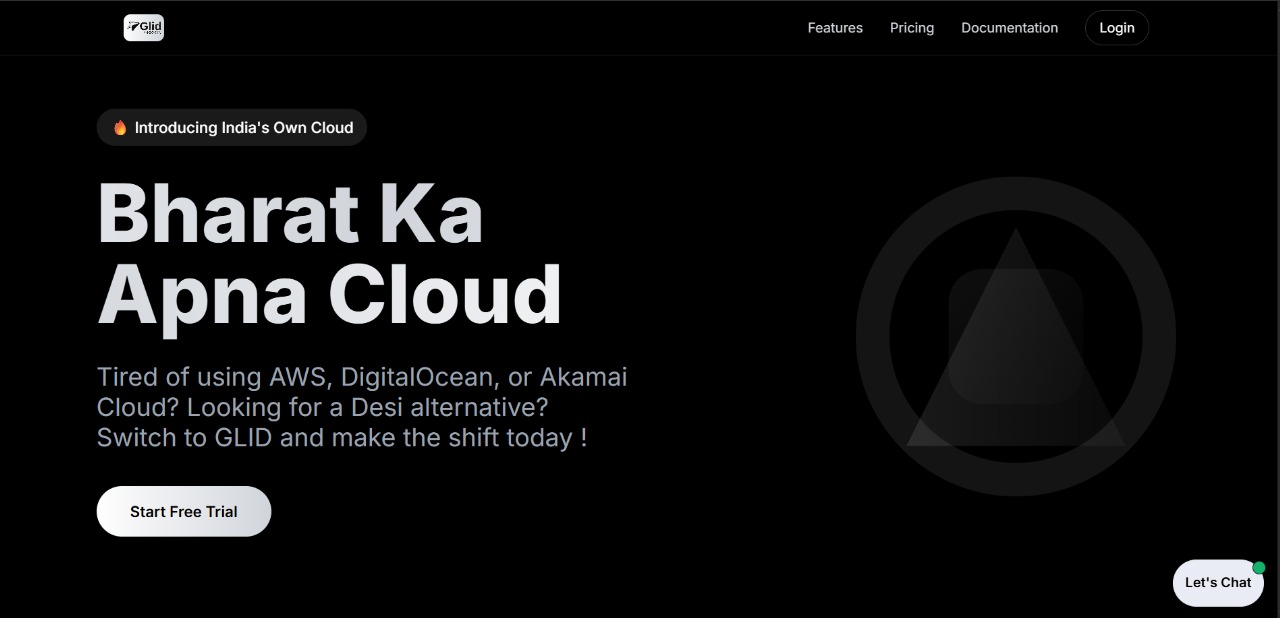Click the "Bharat Ka" headline line
Viewport: 1280px width, 618px height.
pos(290,213)
